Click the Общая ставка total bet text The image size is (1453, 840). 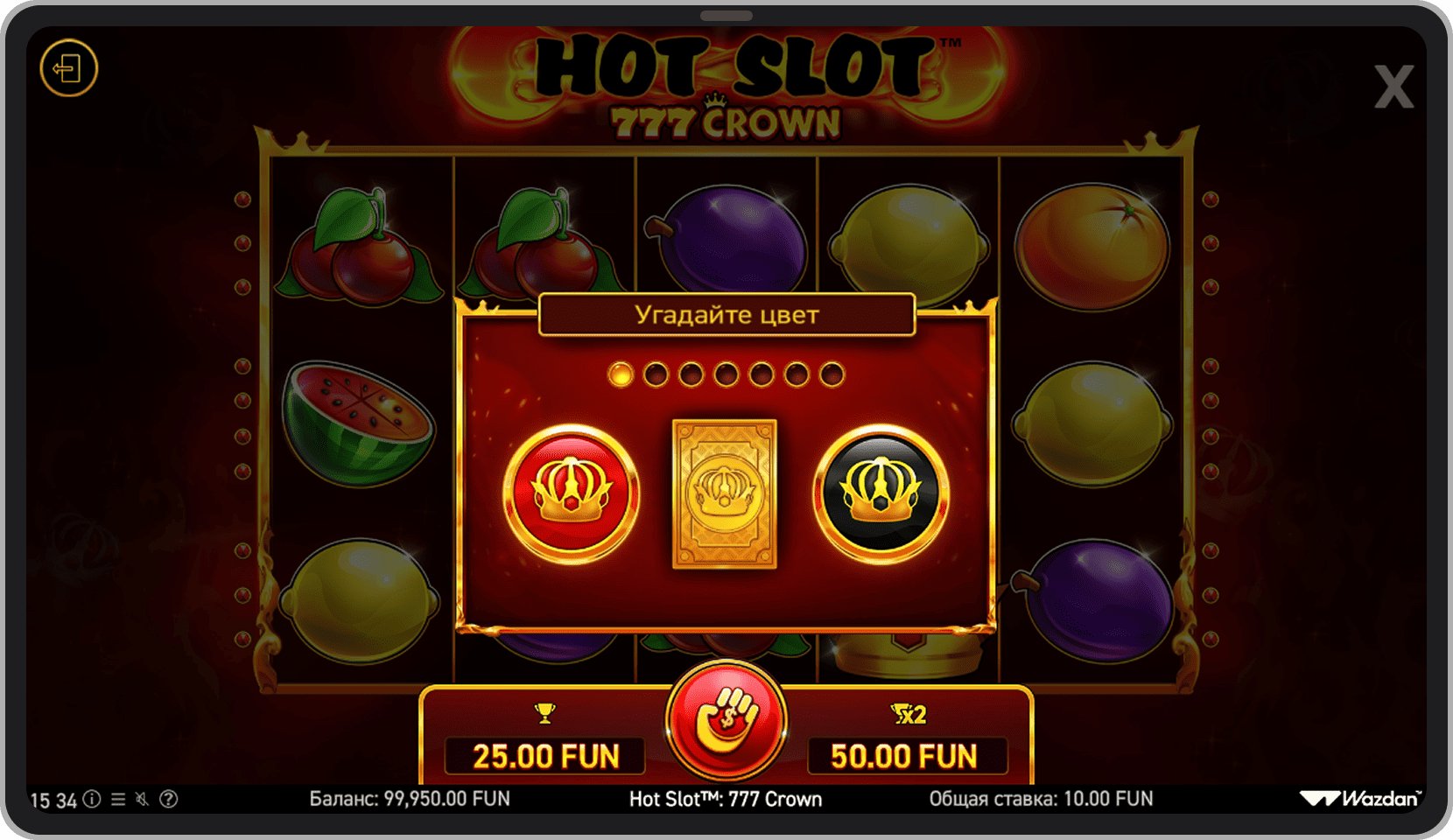pyautogui.click(x=1041, y=799)
